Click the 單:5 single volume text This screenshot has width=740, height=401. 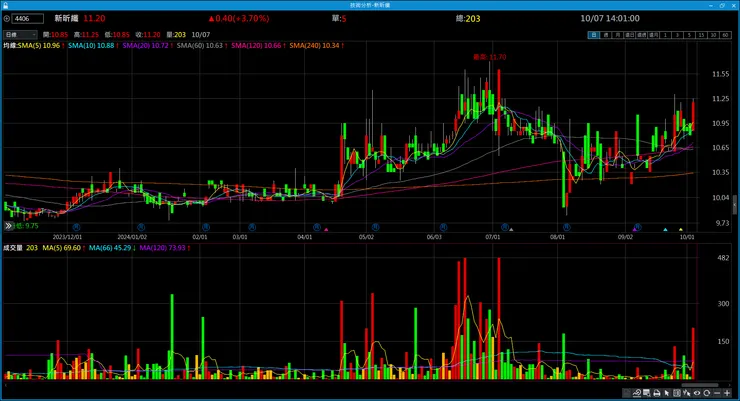pyautogui.click(x=339, y=18)
